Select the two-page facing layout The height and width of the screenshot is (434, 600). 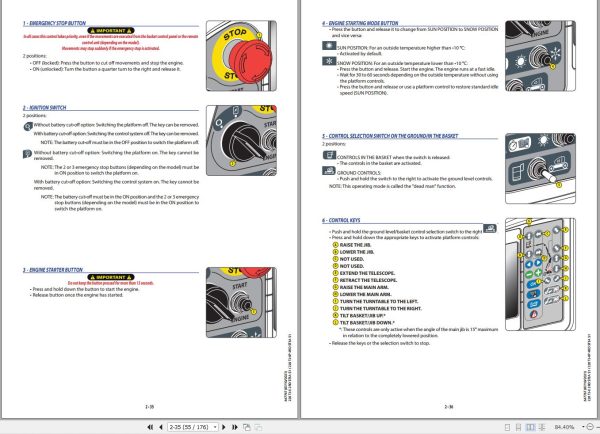pos(530,427)
